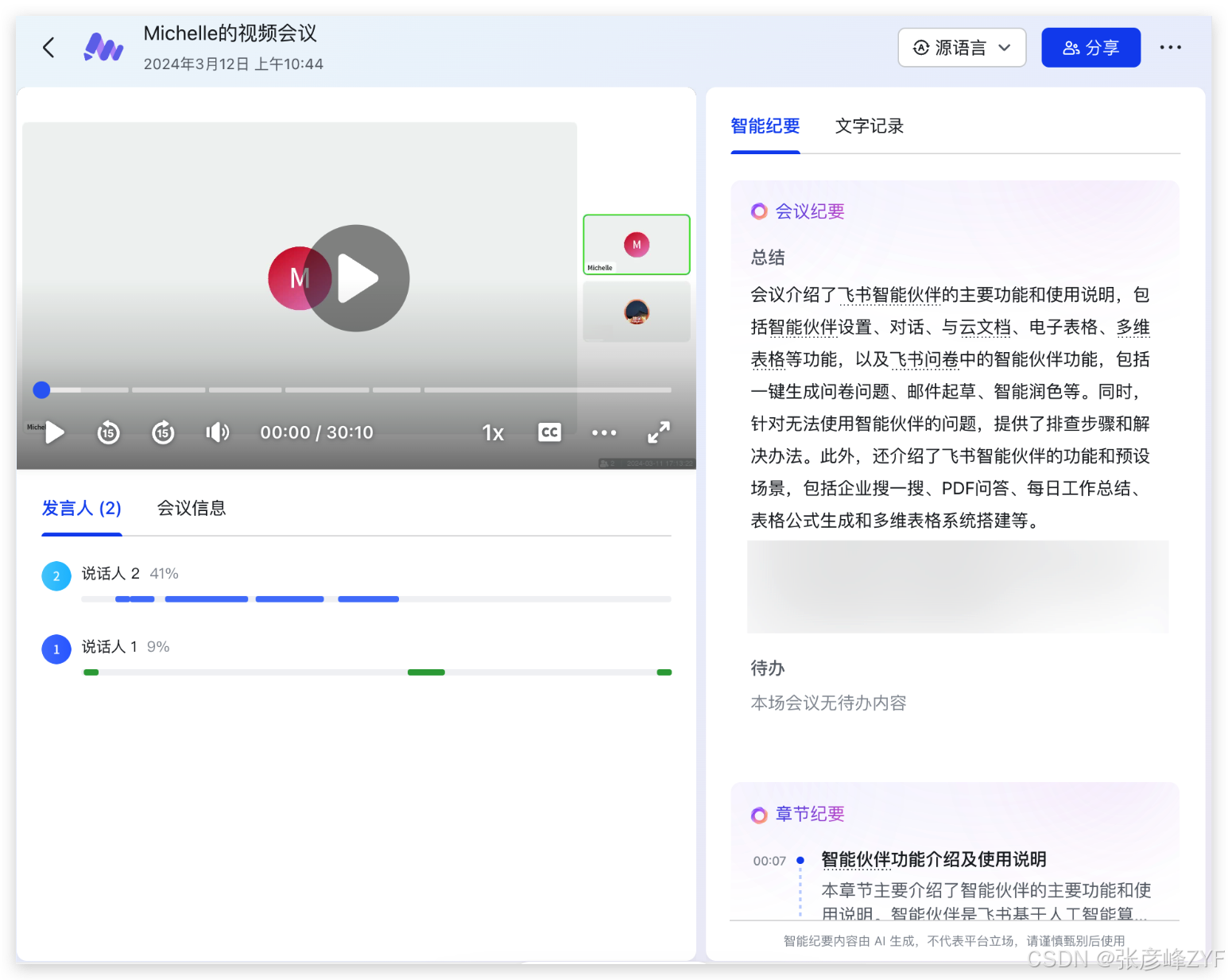
Task: Change the 1x playback speed
Action: pyautogui.click(x=493, y=432)
